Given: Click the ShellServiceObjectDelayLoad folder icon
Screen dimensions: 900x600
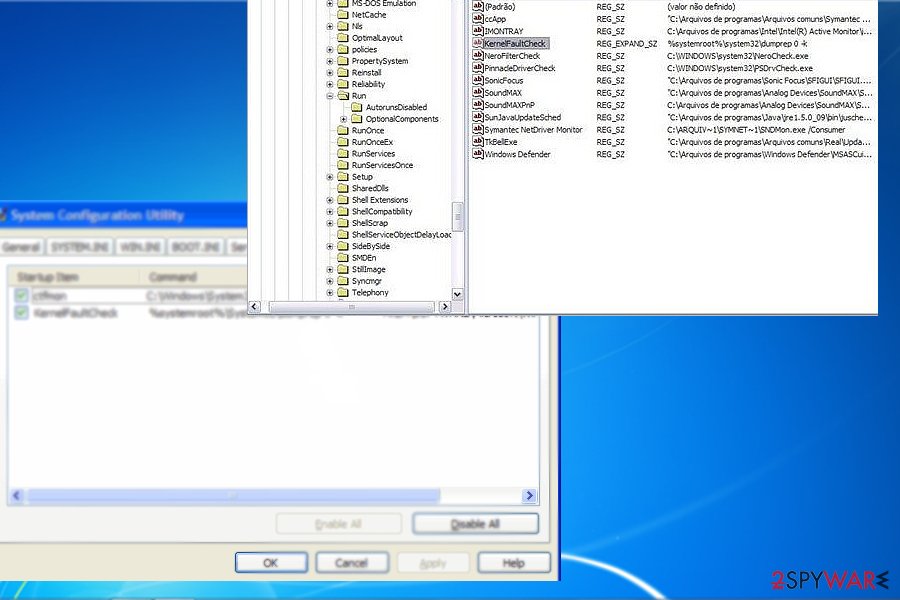Looking at the screenshot, I should coord(343,234).
